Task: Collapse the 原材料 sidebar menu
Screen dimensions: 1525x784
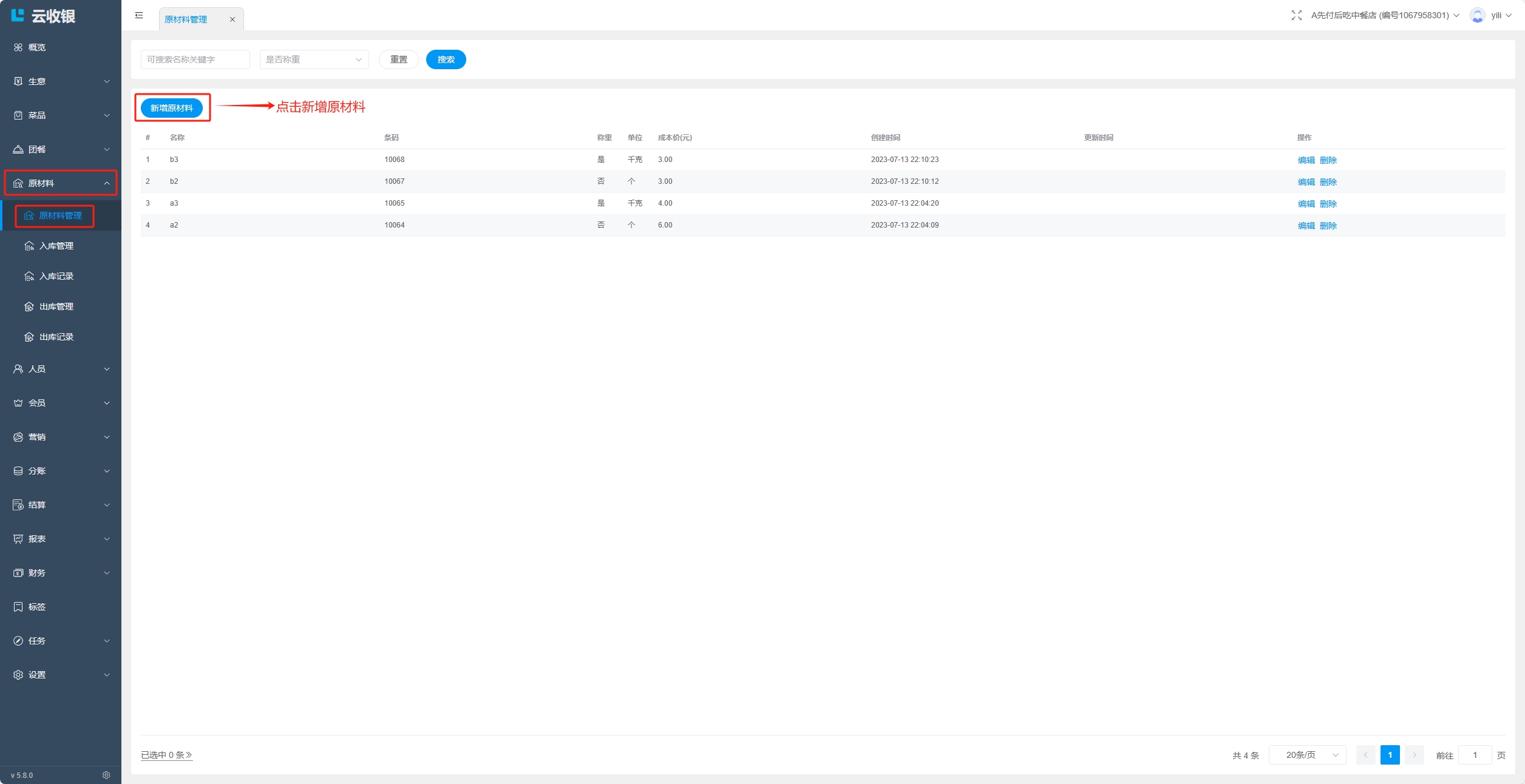Action: (61, 183)
